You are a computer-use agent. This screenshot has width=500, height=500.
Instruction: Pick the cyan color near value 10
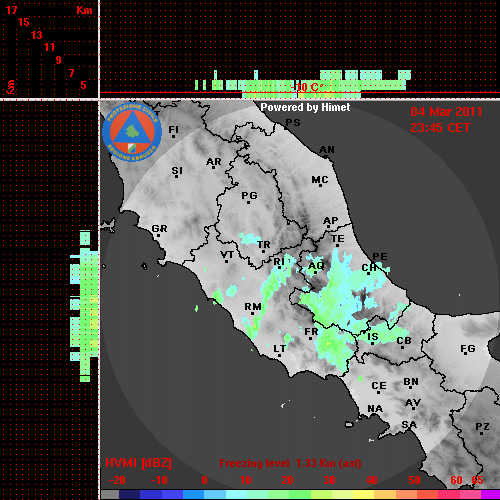coord(236,495)
